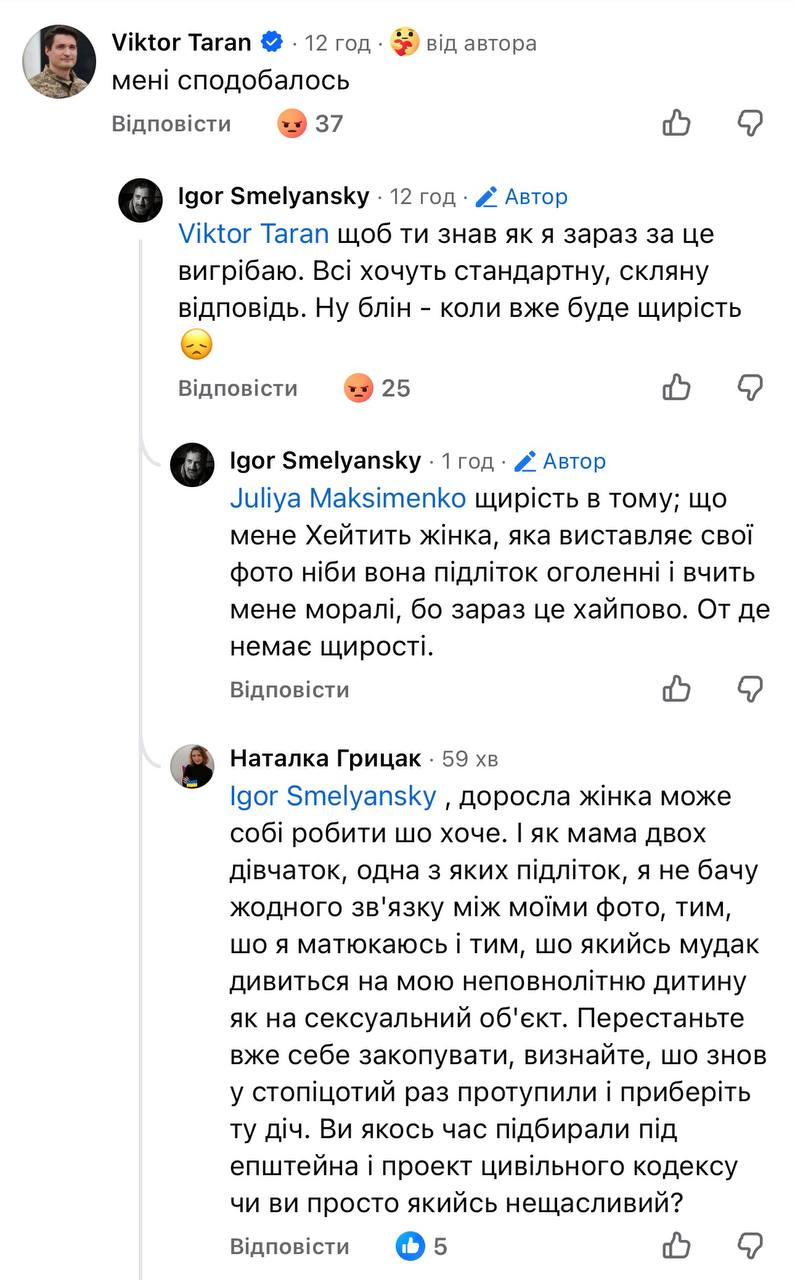Like Igor's reply to Juliya Maksimenko
The image size is (795, 1280).
[677, 689]
